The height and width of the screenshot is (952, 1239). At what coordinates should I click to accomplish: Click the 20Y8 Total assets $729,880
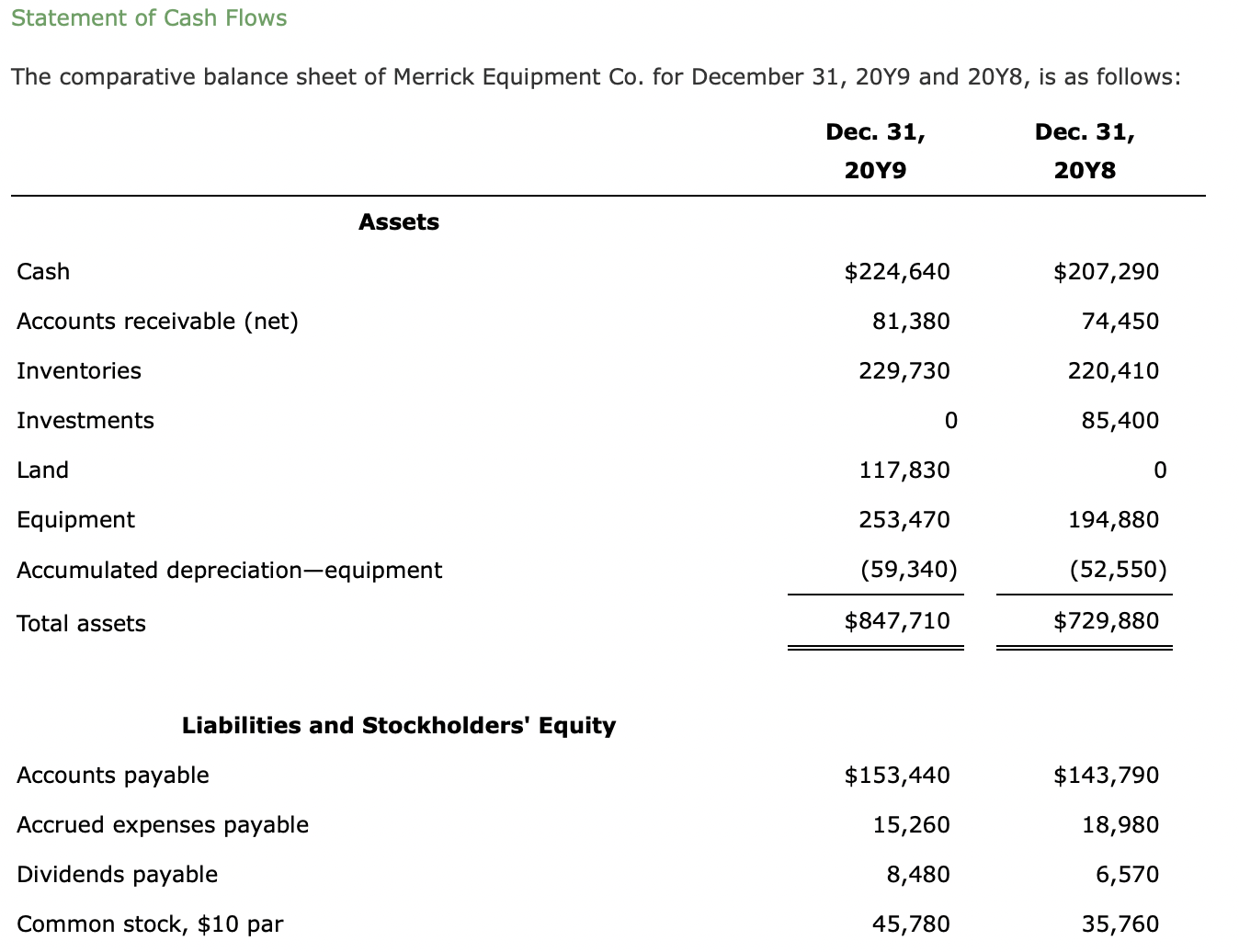(1106, 620)
